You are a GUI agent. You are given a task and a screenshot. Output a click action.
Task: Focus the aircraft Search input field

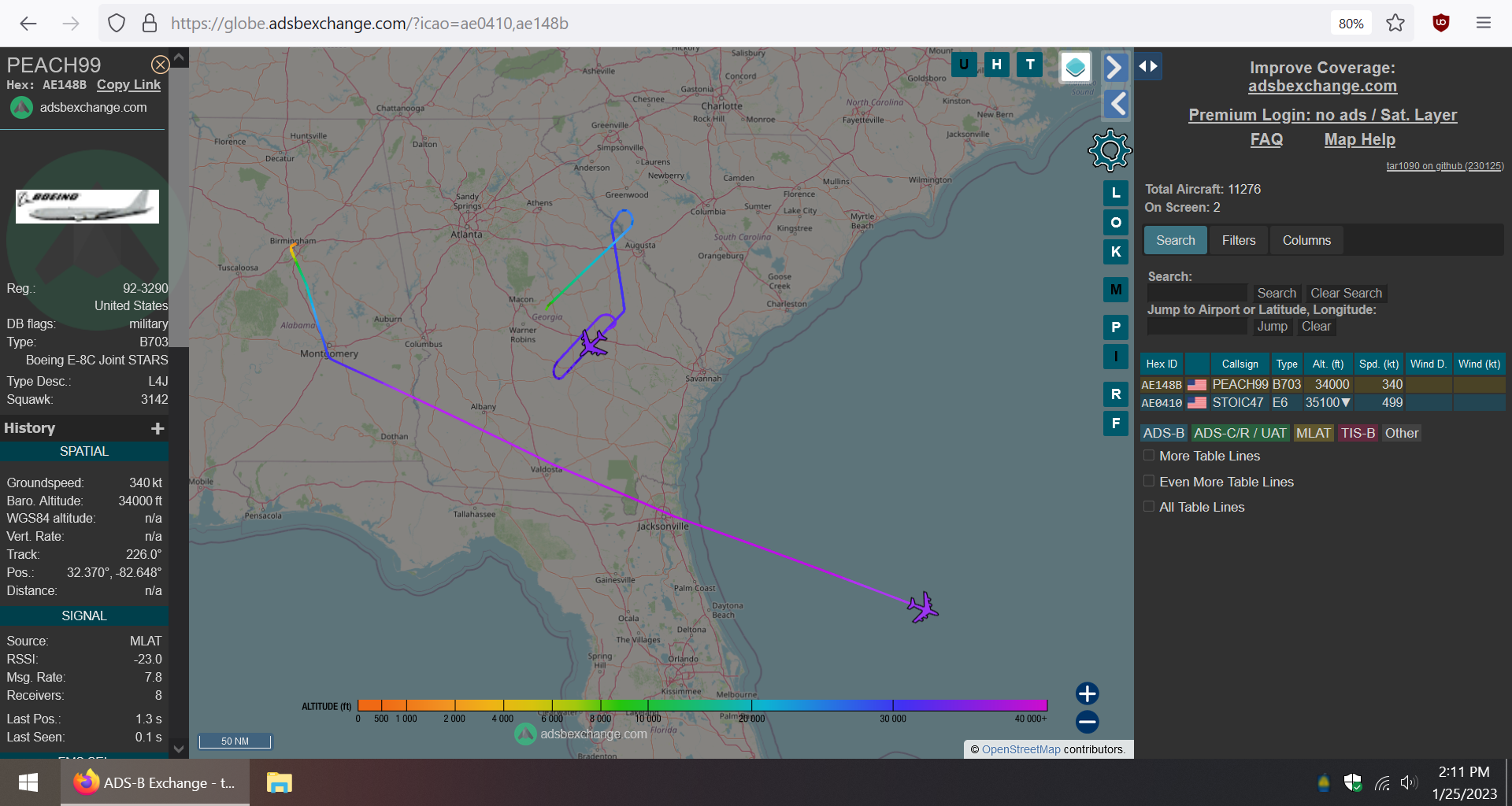[x=1197, y=293]
